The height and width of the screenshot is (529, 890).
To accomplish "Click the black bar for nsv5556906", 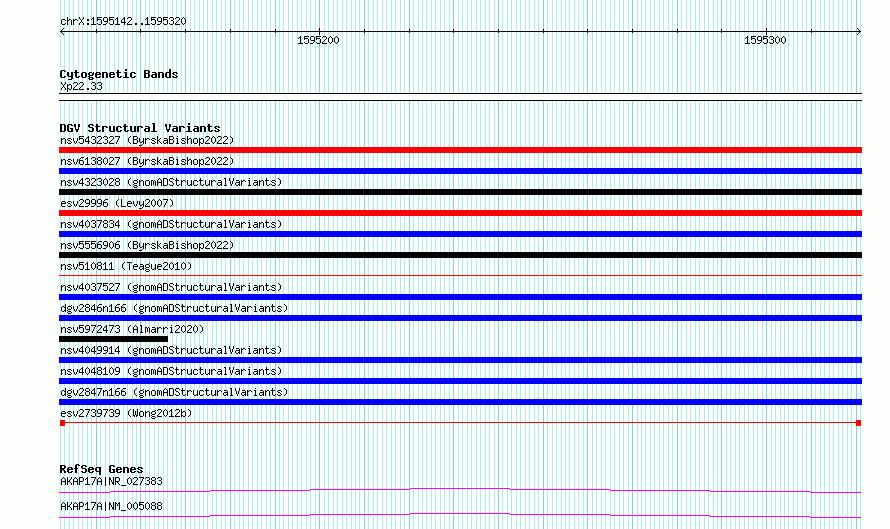I will 460,255.
